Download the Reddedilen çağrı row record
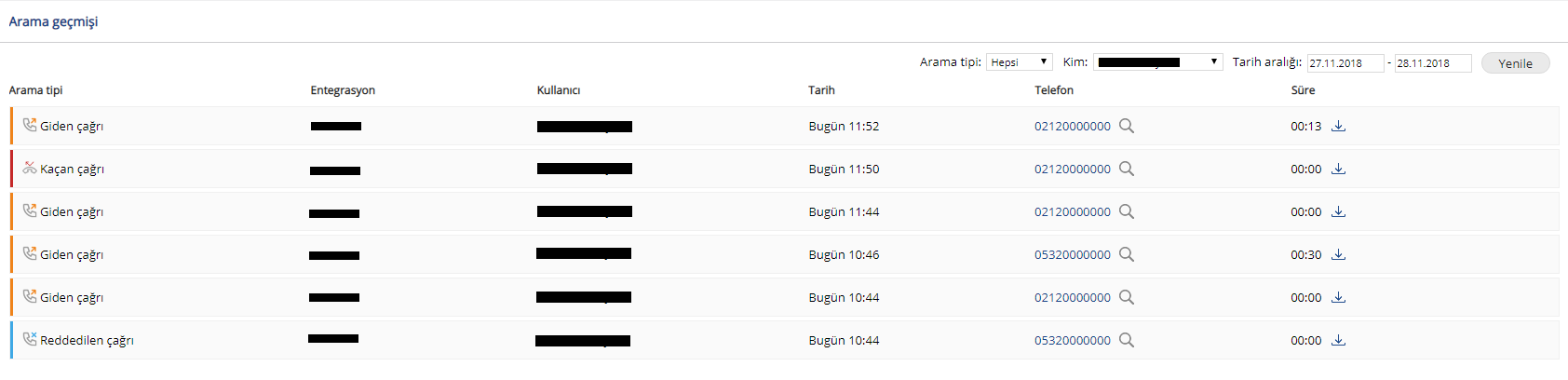 1338,340
